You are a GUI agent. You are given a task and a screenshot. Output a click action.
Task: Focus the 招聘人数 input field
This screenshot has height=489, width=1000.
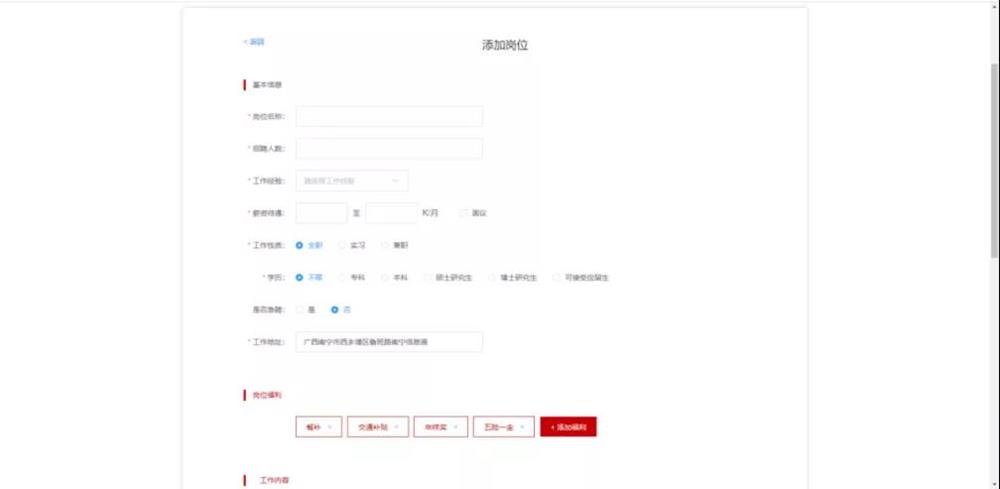[389, 149]
